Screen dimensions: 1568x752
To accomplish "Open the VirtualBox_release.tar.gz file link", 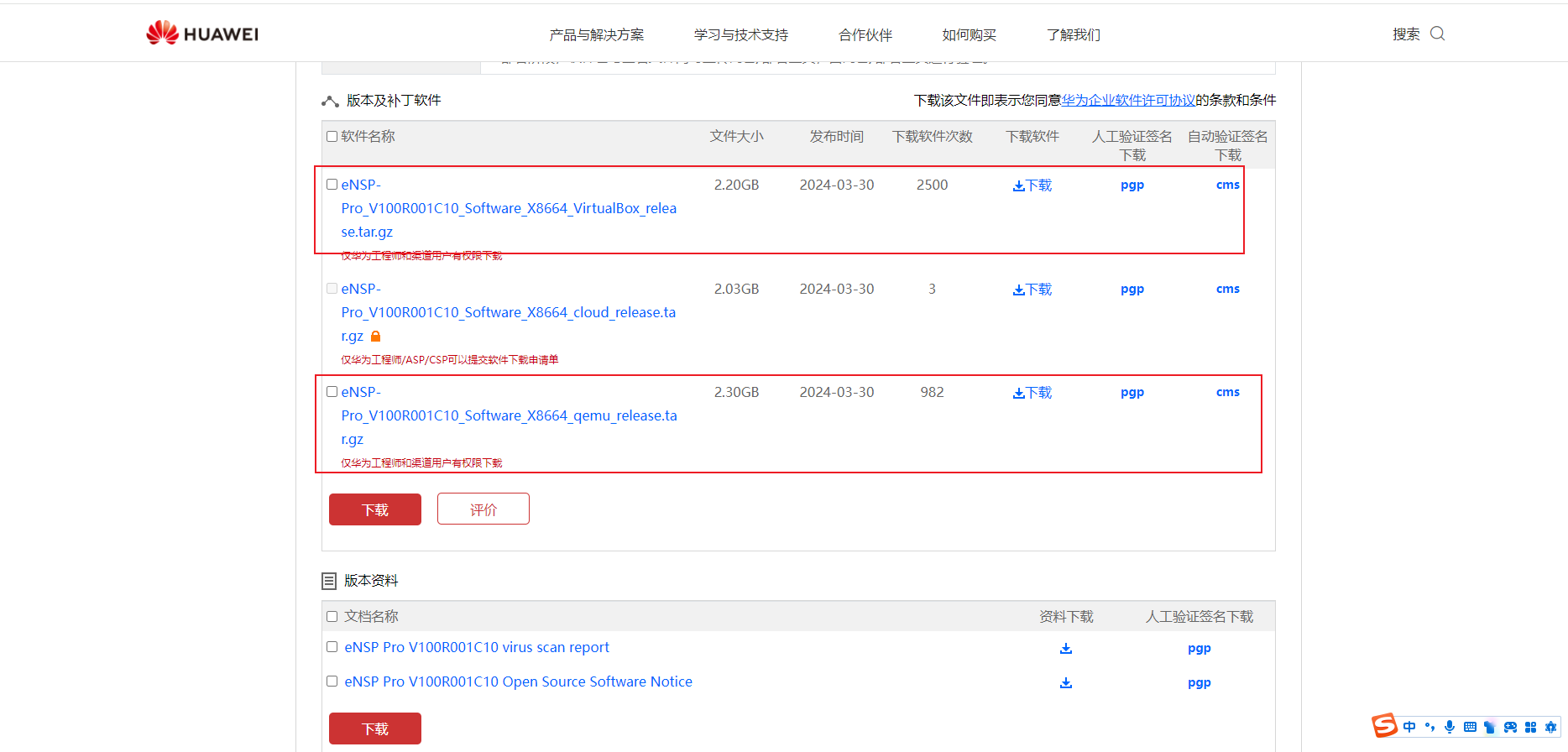I will pos(509,208).
